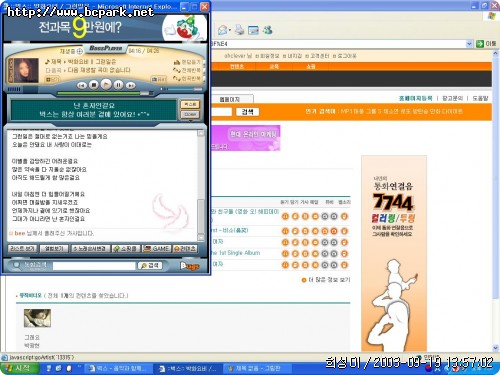The width and height of the screenshot is (500, 375).
Task: Switch to the 제목 없음 - 그림판 taskbar window
Action: (x=258, y=369)
